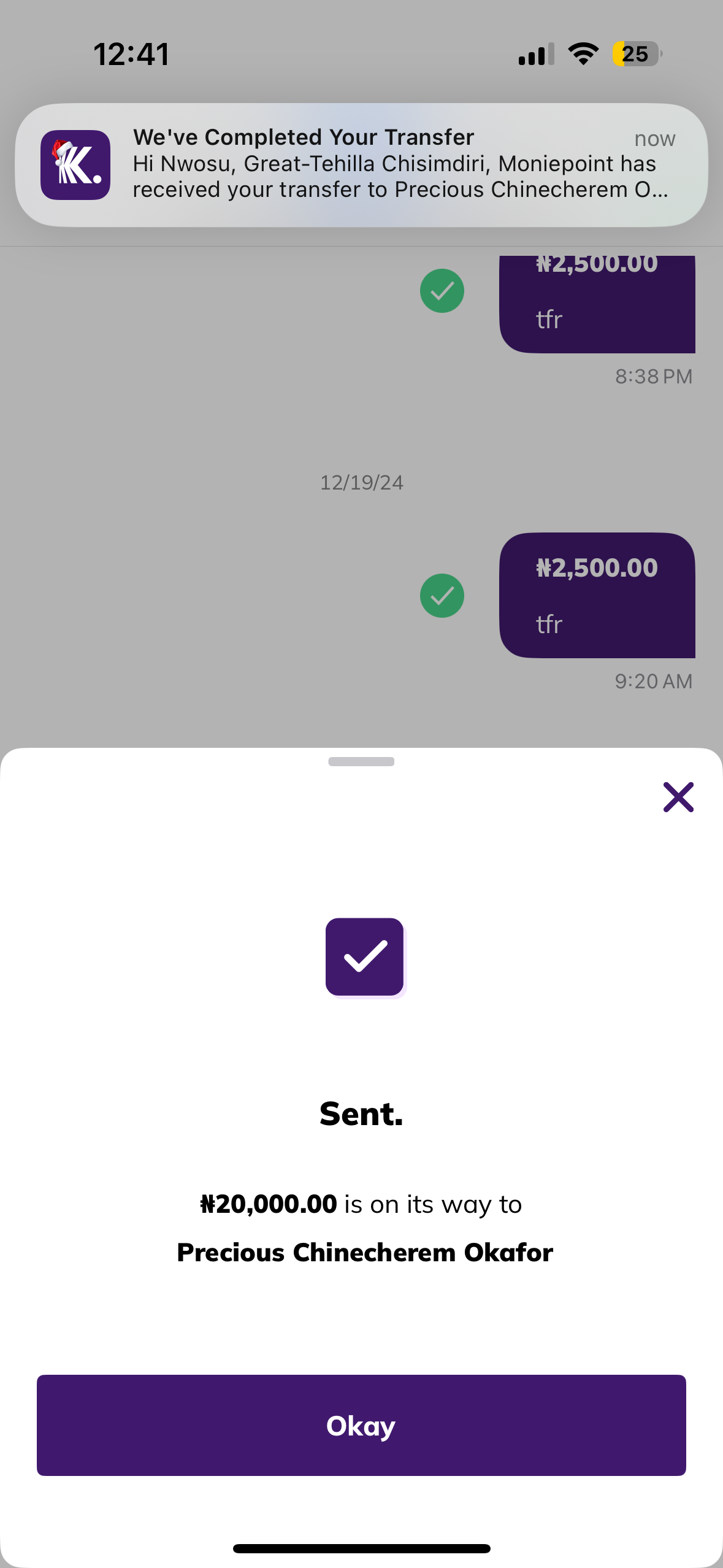Click the recipient name Precious Chinecherem Okafor
The image size is (723, 1568).
click(365, 1252)
